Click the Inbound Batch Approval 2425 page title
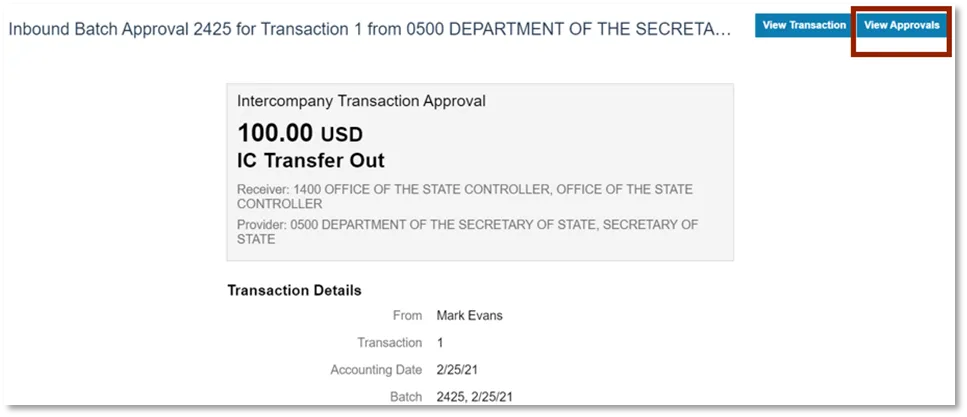Viewport: 967px width, 417px height. pyautogui.click(x=370, y=29)
